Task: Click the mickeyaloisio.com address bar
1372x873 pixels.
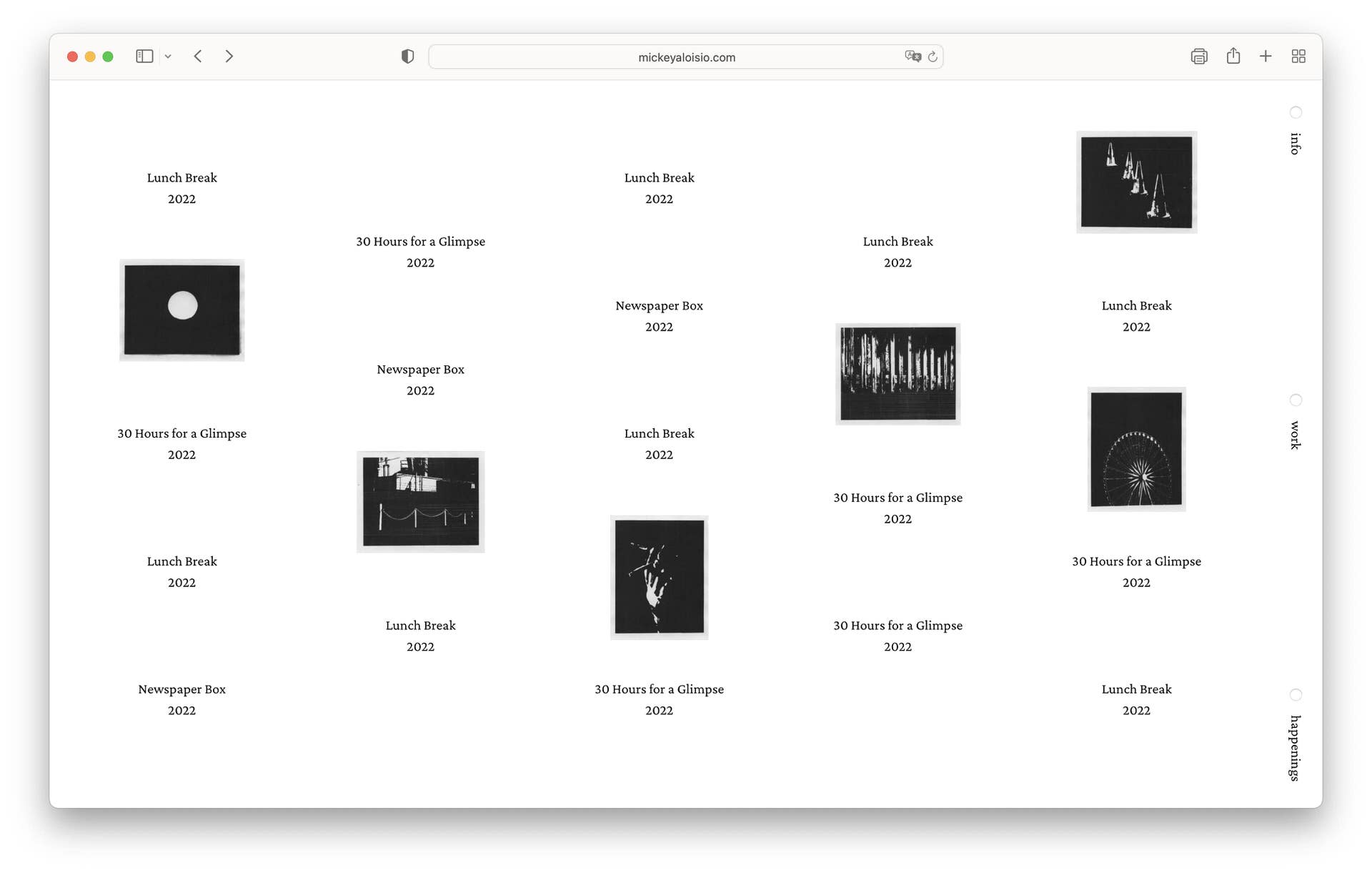Action: (686, 57)
